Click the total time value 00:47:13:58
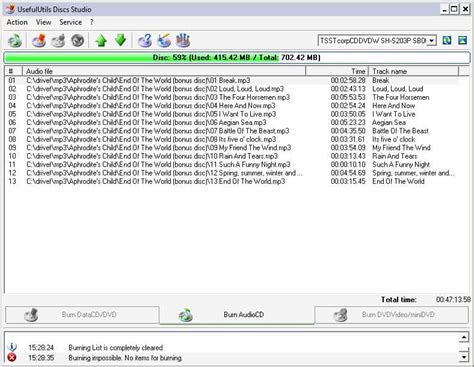The height and width of the screenshot is (367, 474). tap(453, 300)
